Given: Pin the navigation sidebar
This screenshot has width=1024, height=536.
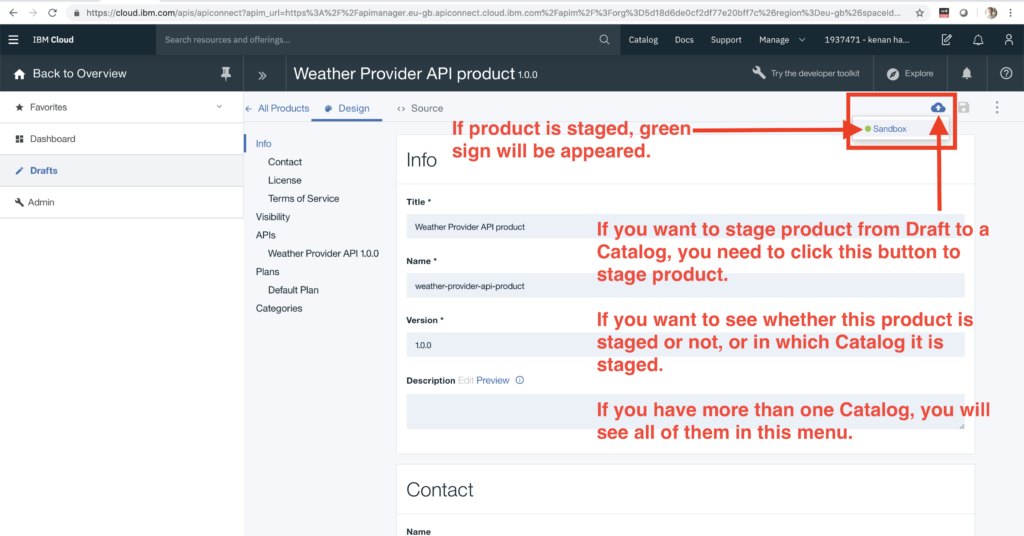Looking at the screenshot, I should coord(226,74).
